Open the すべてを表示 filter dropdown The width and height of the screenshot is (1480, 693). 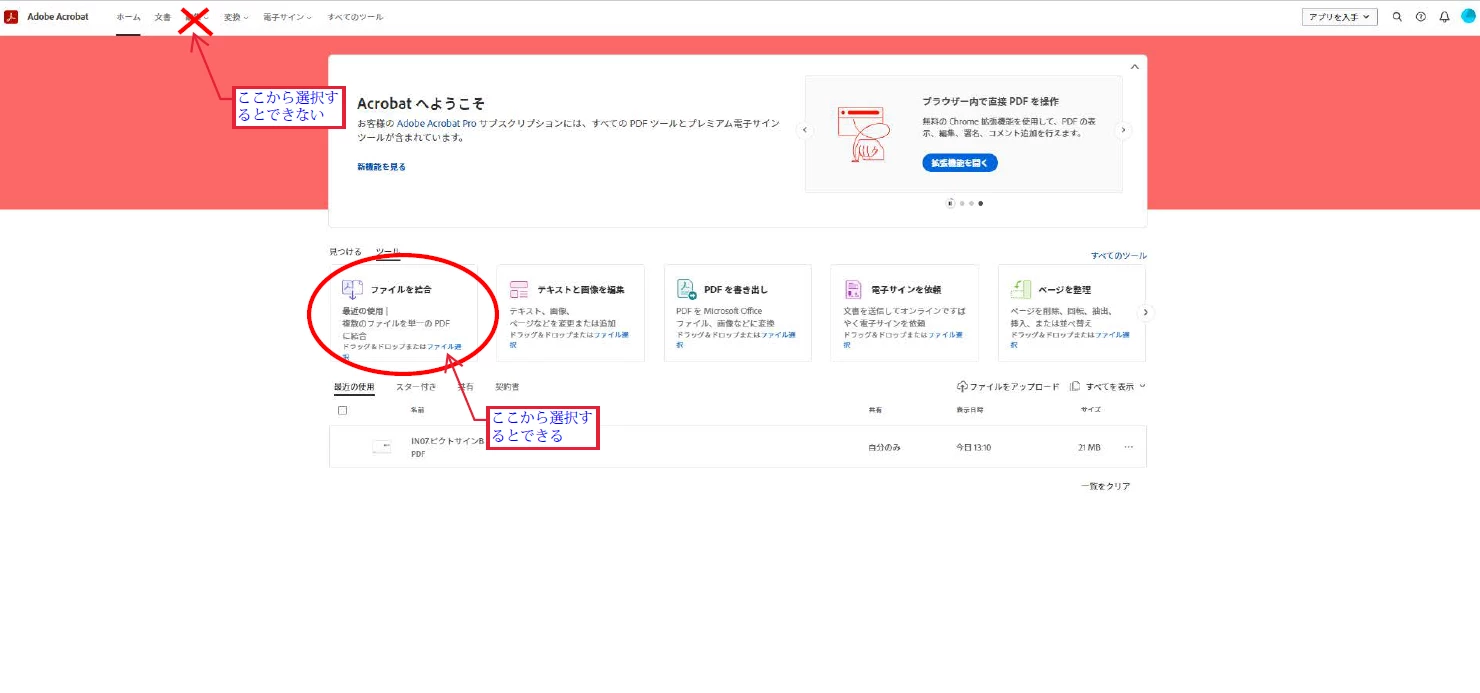(1107, 386)
